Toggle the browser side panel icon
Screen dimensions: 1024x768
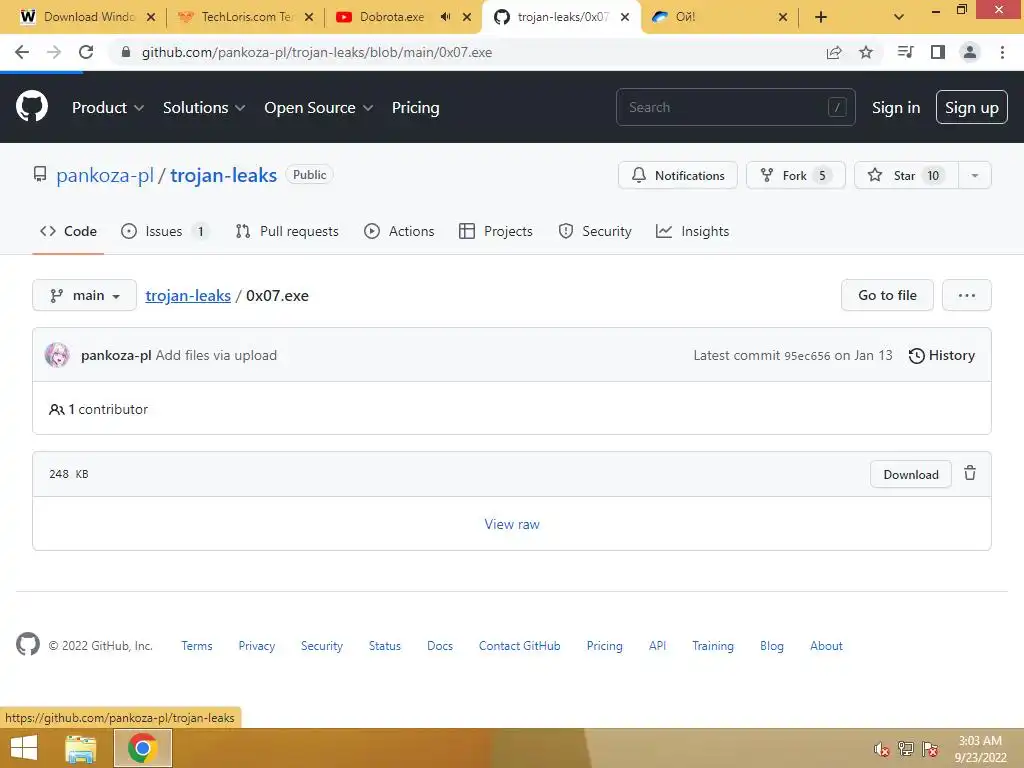(937, 52)
